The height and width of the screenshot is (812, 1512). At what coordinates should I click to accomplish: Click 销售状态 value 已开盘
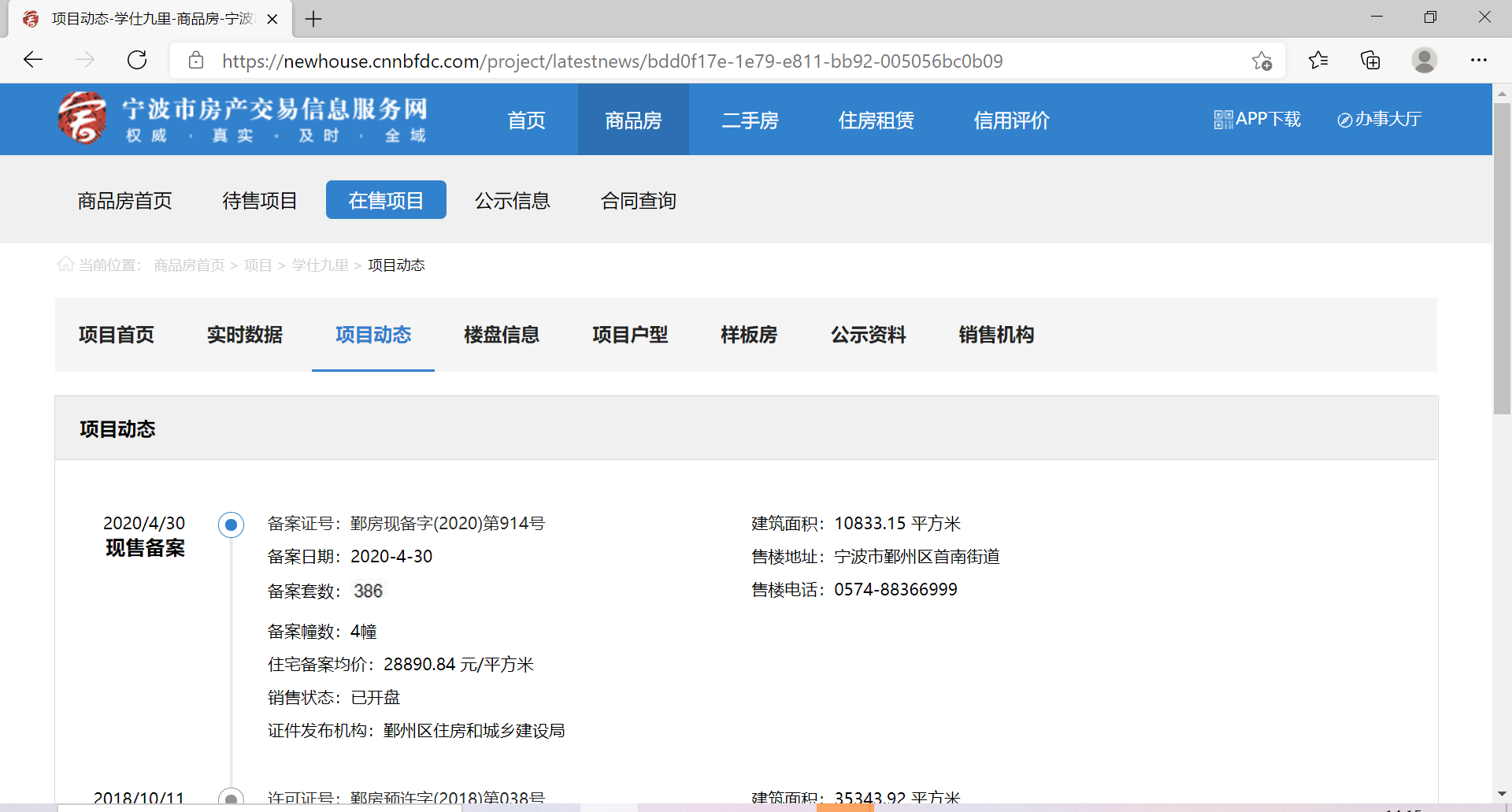pos(376,698)
